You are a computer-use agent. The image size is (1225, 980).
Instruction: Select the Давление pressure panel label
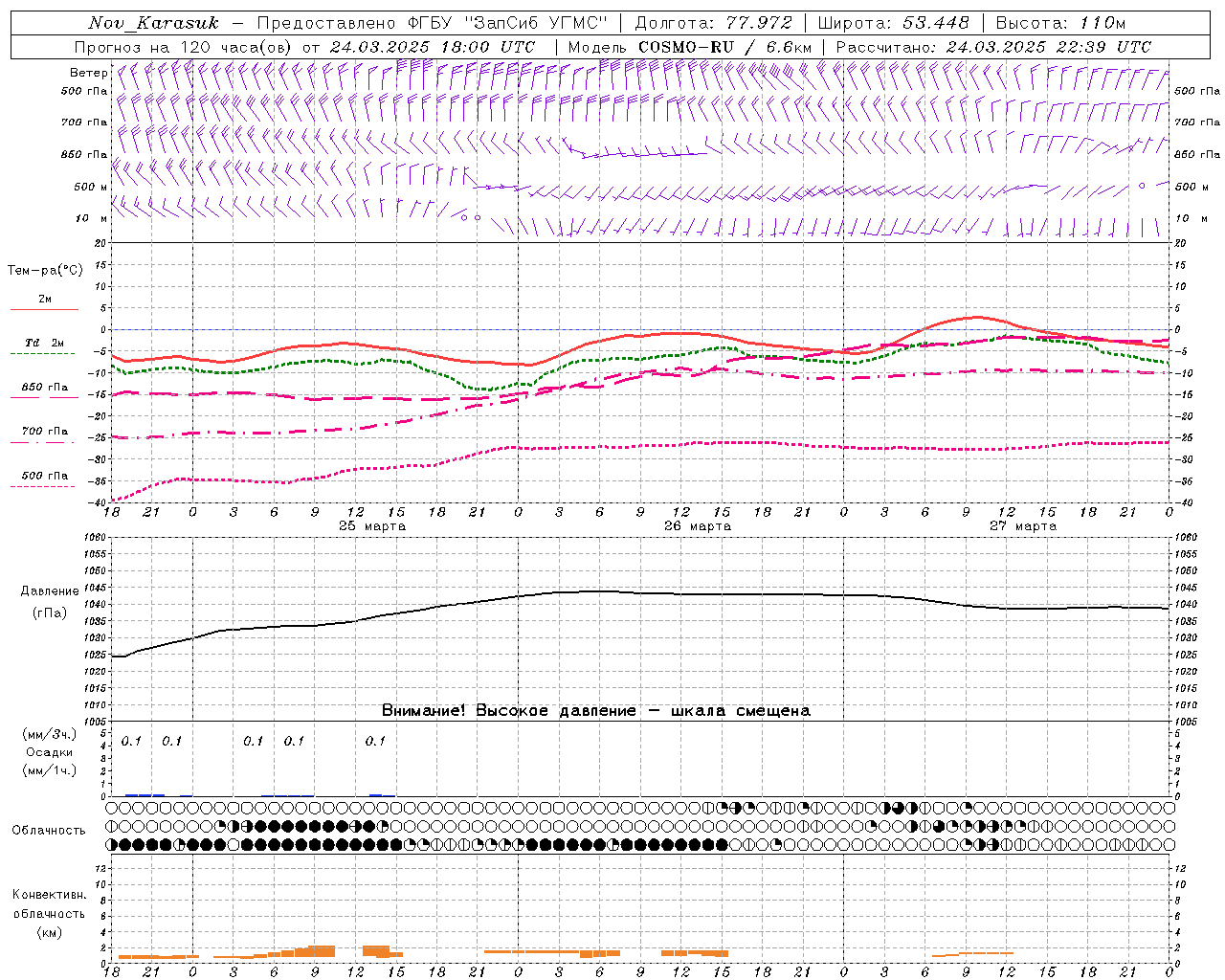50,591
